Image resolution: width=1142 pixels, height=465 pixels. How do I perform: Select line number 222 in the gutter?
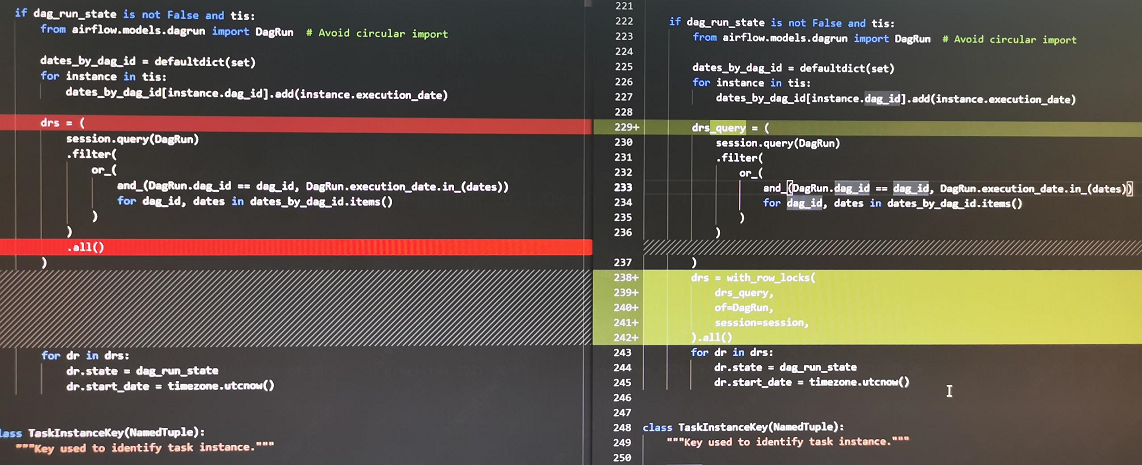tap(624, 23)
